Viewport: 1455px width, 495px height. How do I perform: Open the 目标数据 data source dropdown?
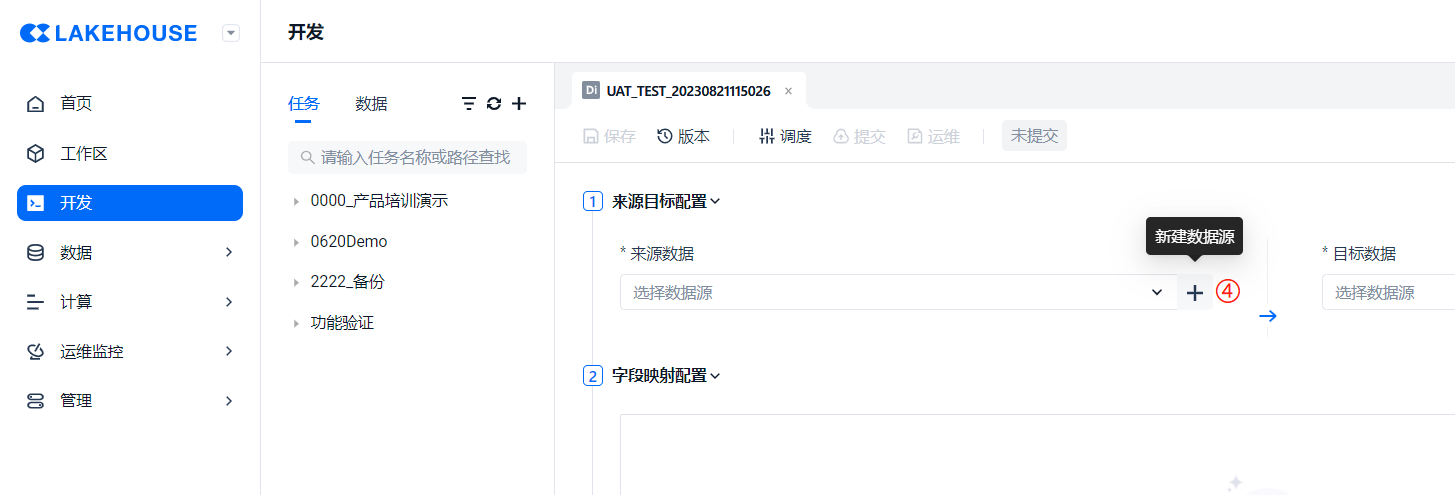(1387, 293)
